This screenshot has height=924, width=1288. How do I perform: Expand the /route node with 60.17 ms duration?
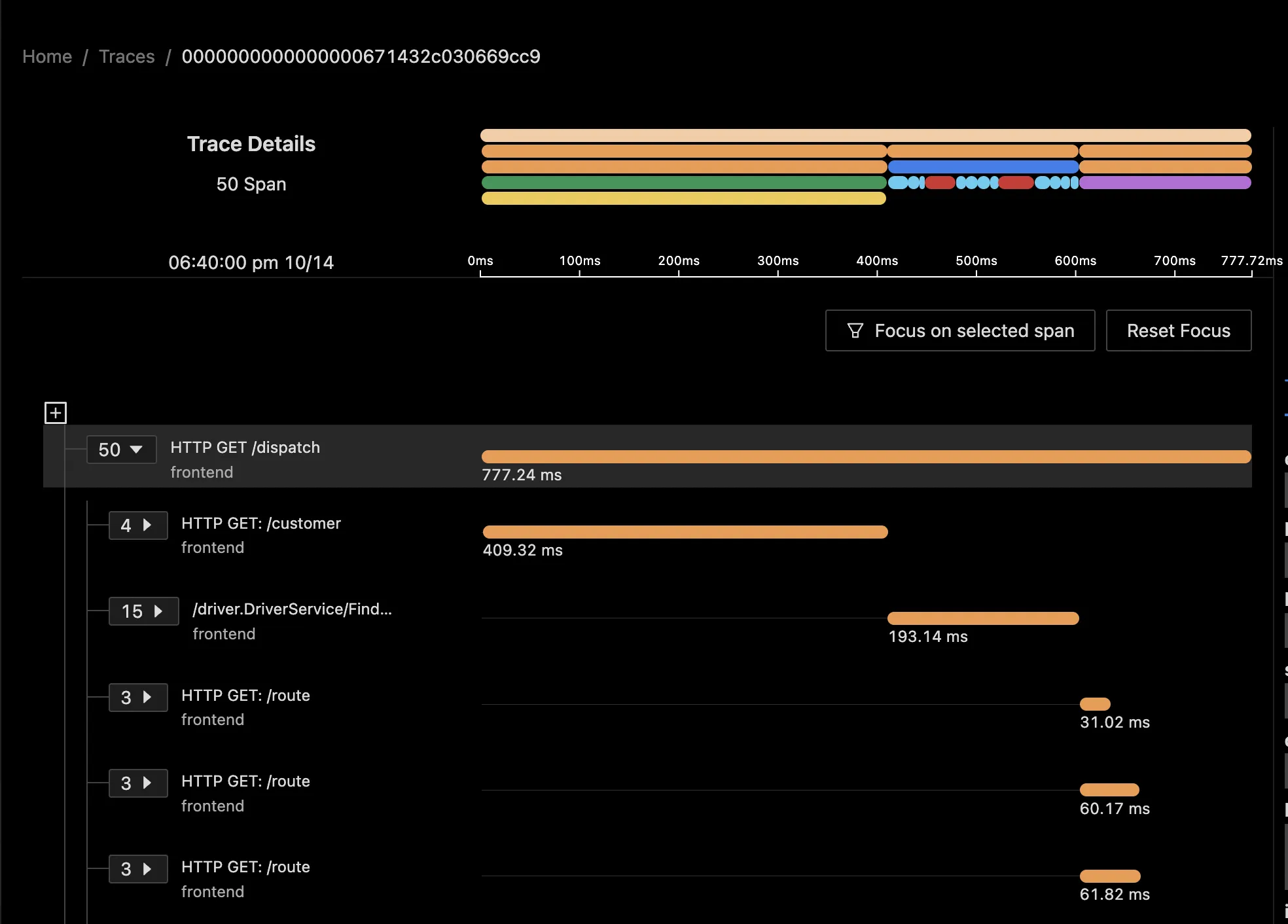(x=138, y=783)
